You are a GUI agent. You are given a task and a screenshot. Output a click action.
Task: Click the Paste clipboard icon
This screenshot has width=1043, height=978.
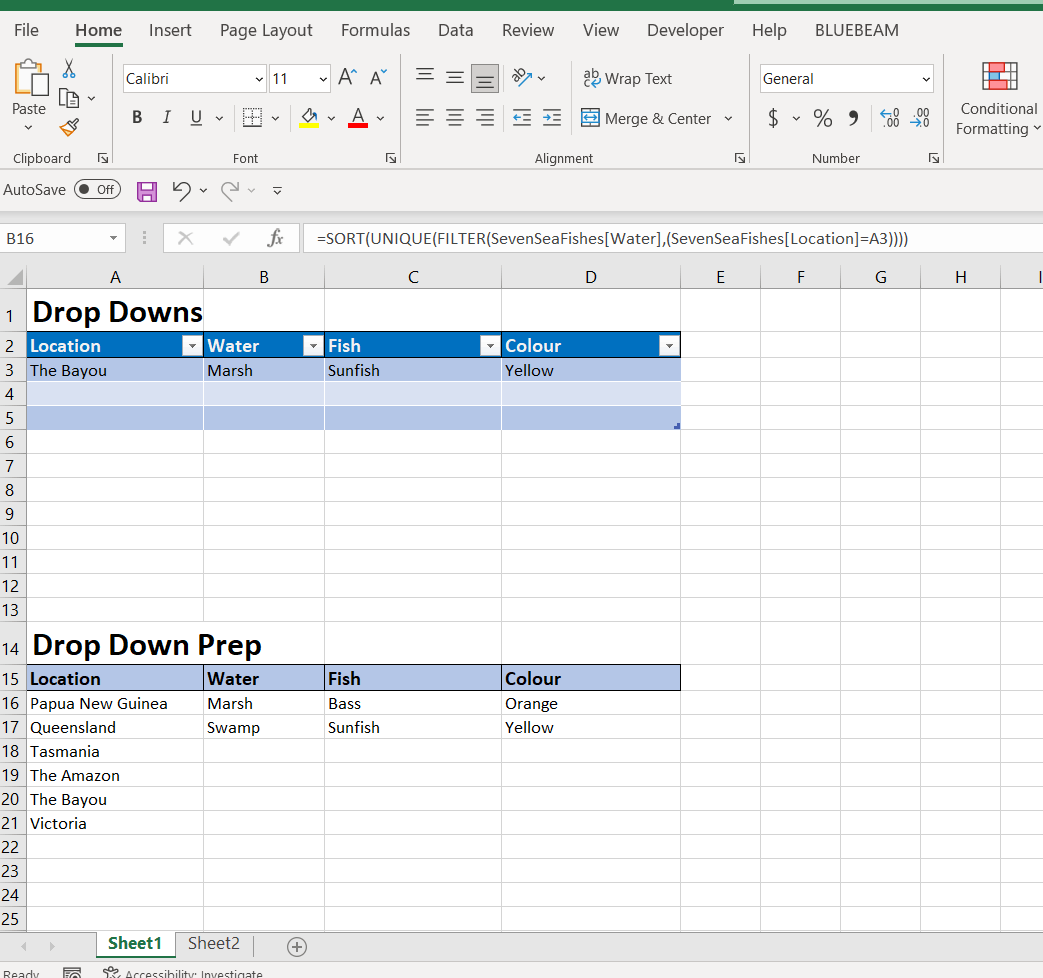[30, 78]
